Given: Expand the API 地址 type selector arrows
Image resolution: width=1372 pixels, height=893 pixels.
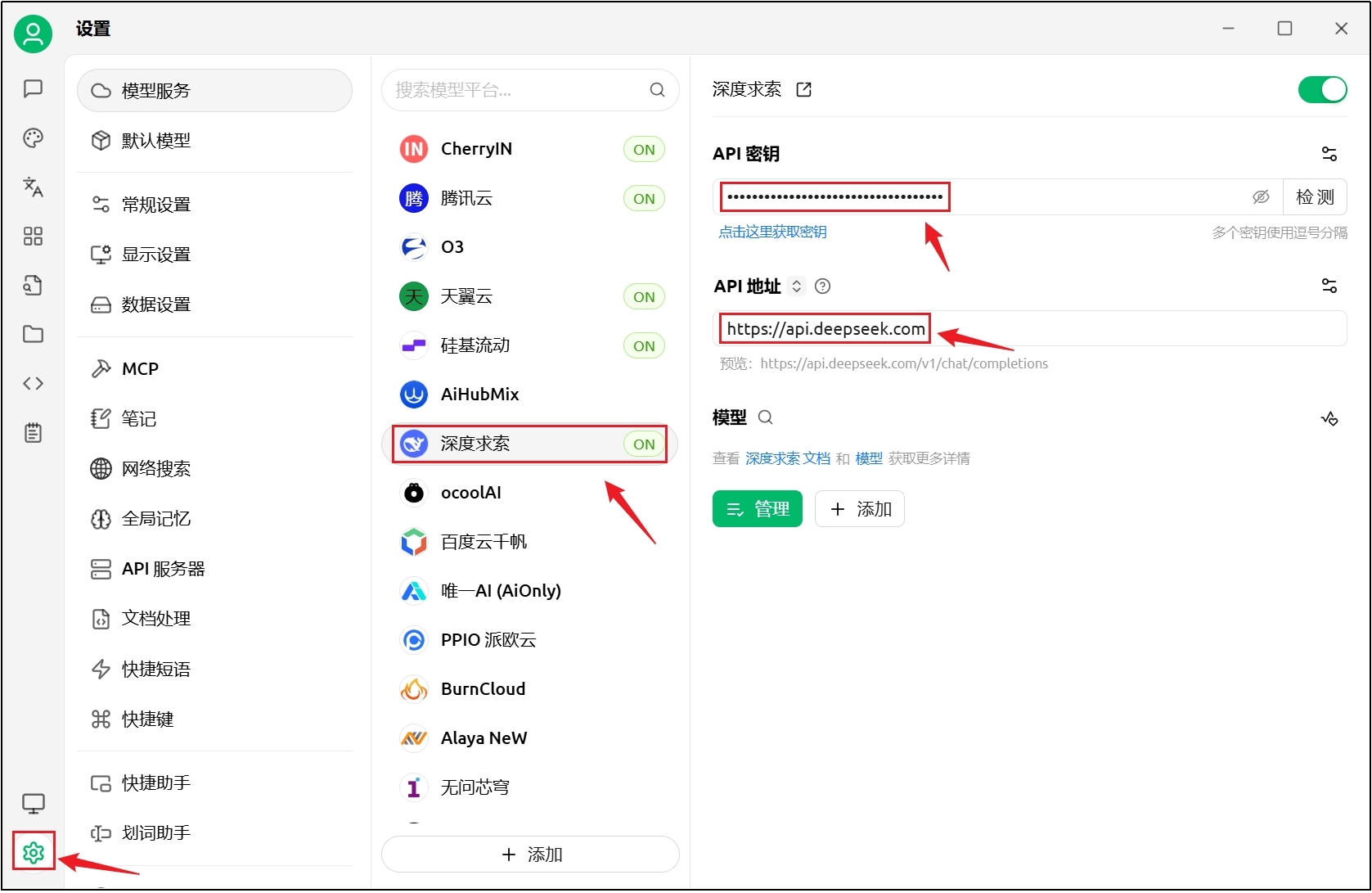Looking at the screenshot, I should pyautogui.click(x=796, y=286).
